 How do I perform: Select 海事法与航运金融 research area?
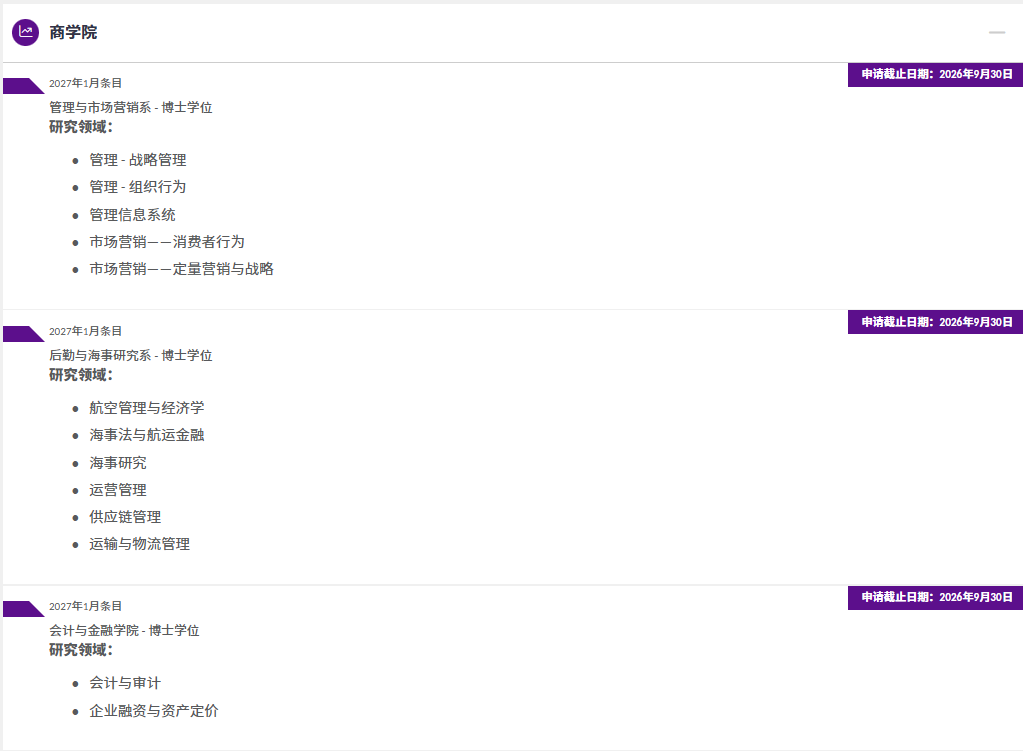[x=147, y=435]
